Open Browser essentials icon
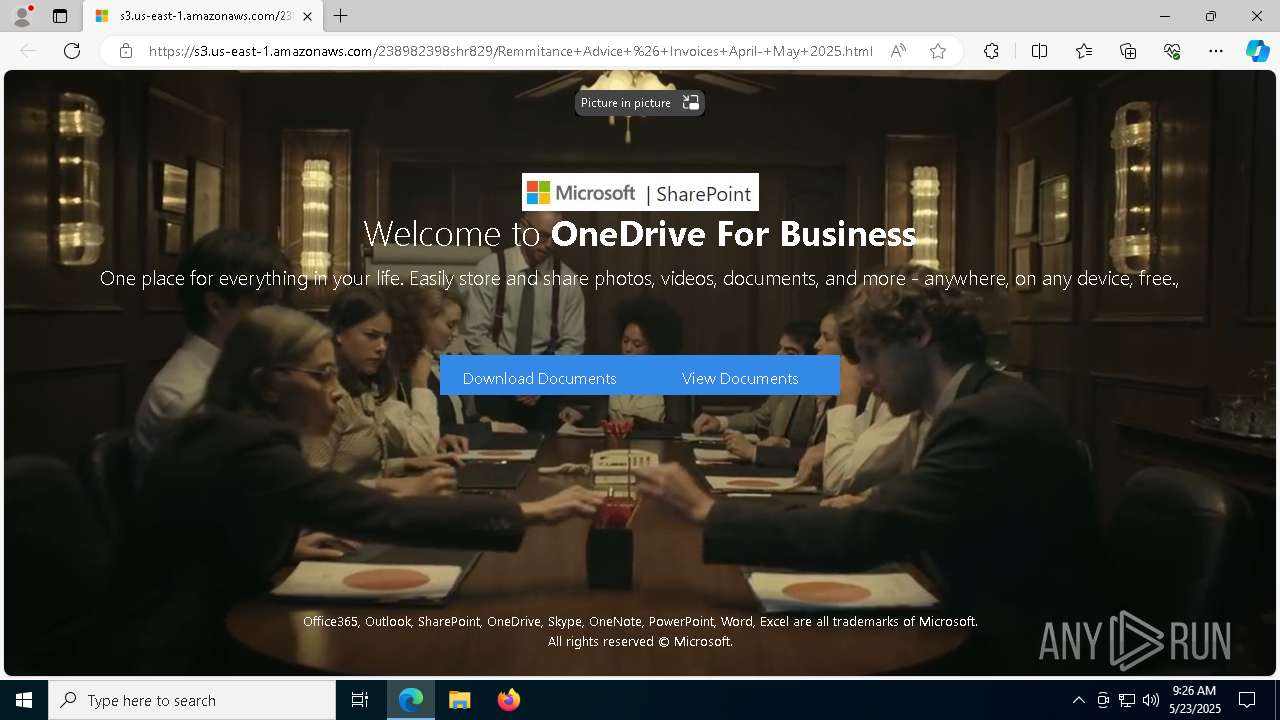This screenshot has height=720, width=1280. [1172, 51]
